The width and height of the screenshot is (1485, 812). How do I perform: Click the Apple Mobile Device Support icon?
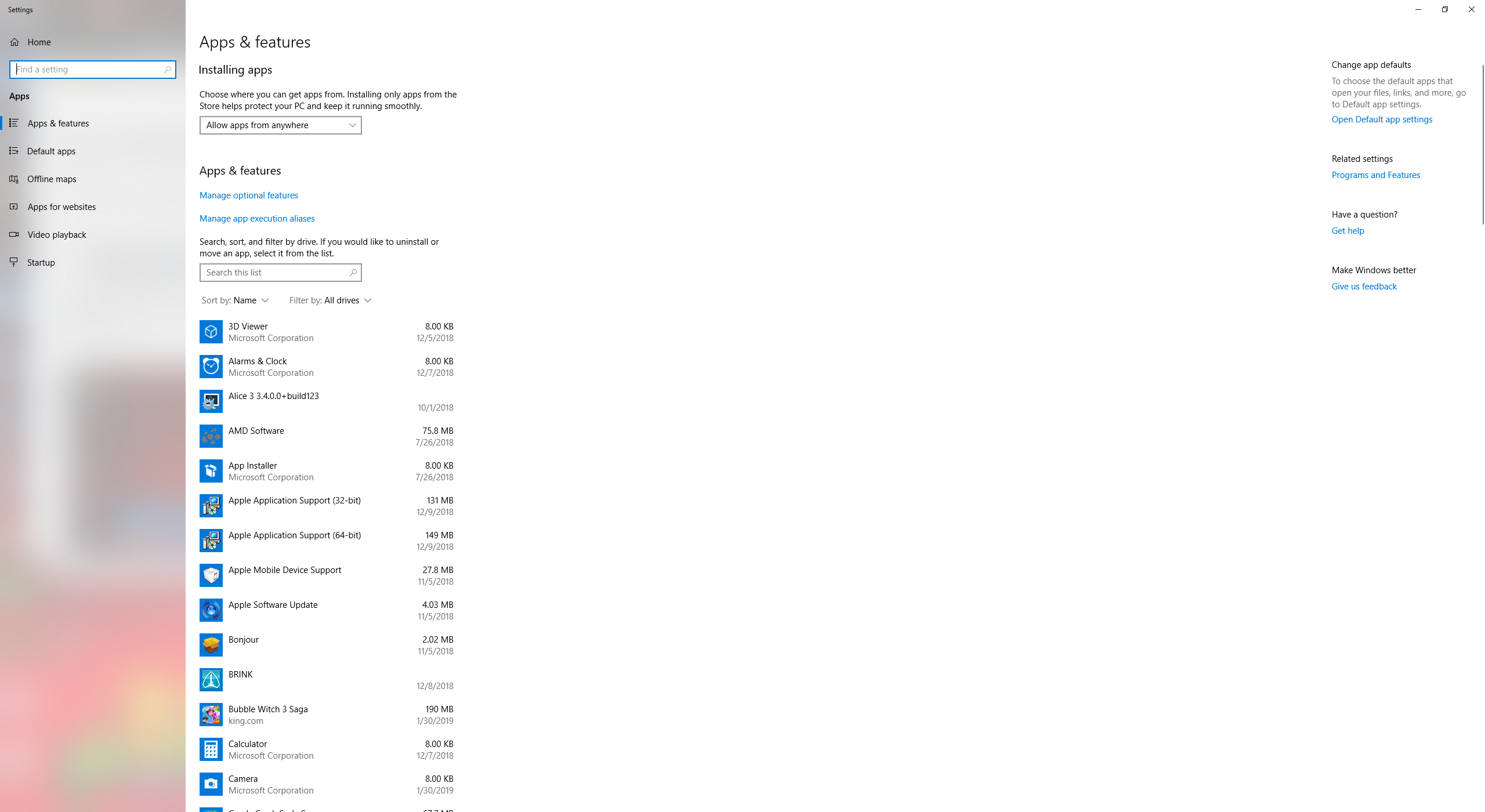click(210, 575)
